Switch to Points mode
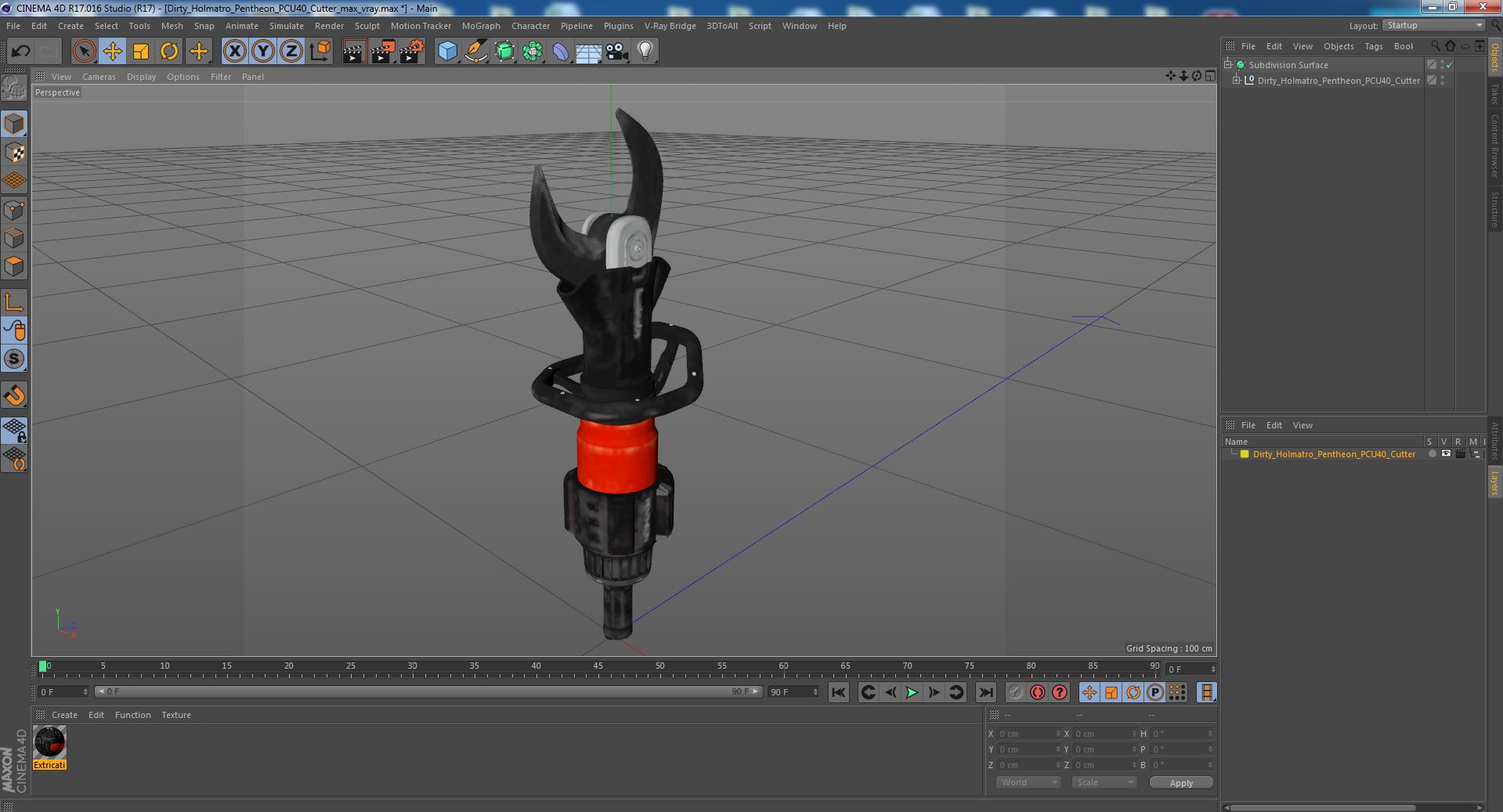 tap(14, 210)
